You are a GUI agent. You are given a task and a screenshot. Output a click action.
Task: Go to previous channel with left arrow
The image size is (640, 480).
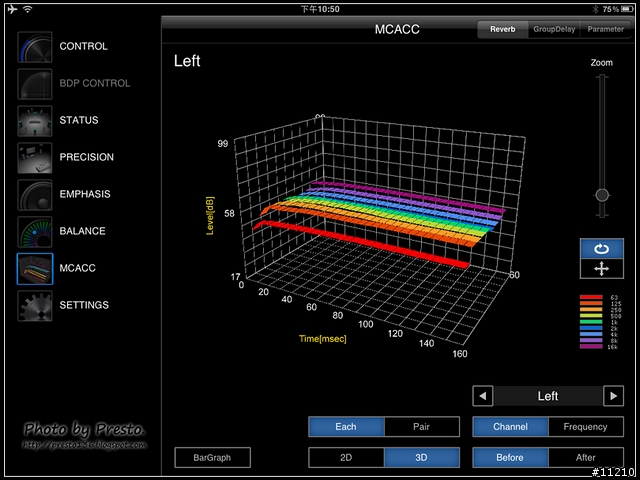point(483,396)
